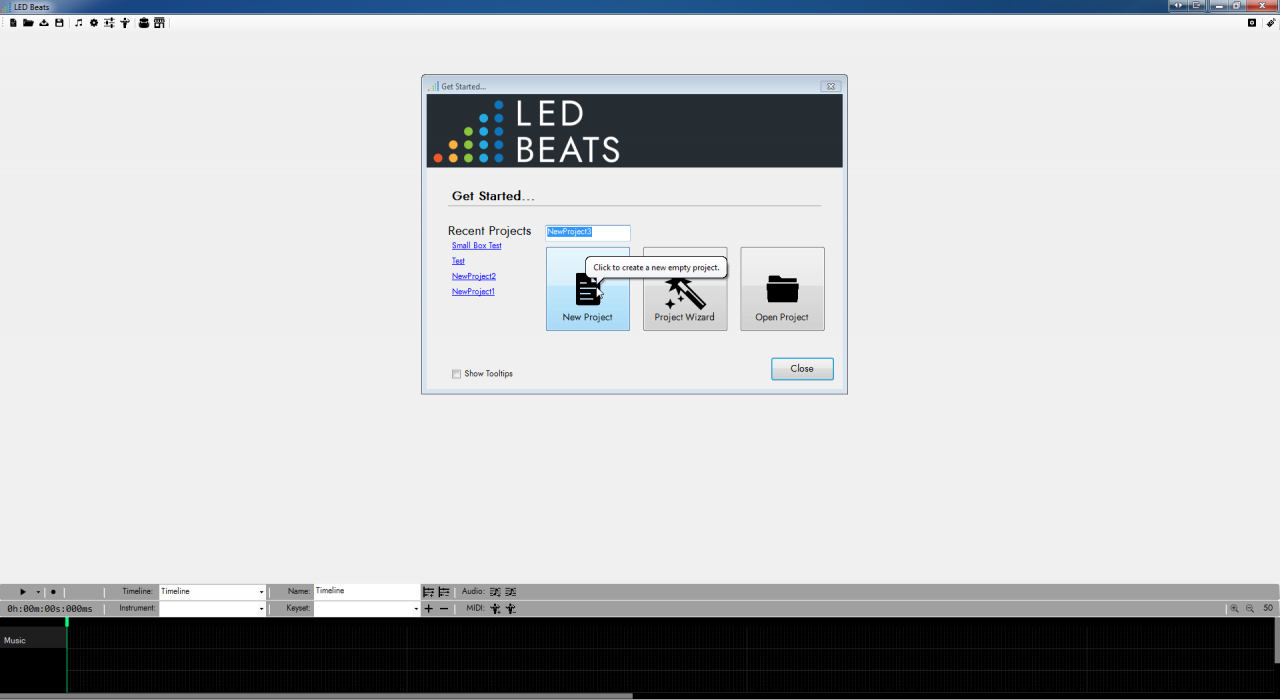This screenshot has height=700, width=1280.
Task: Open recent project NewProject1
Action: tap(473, 292)
